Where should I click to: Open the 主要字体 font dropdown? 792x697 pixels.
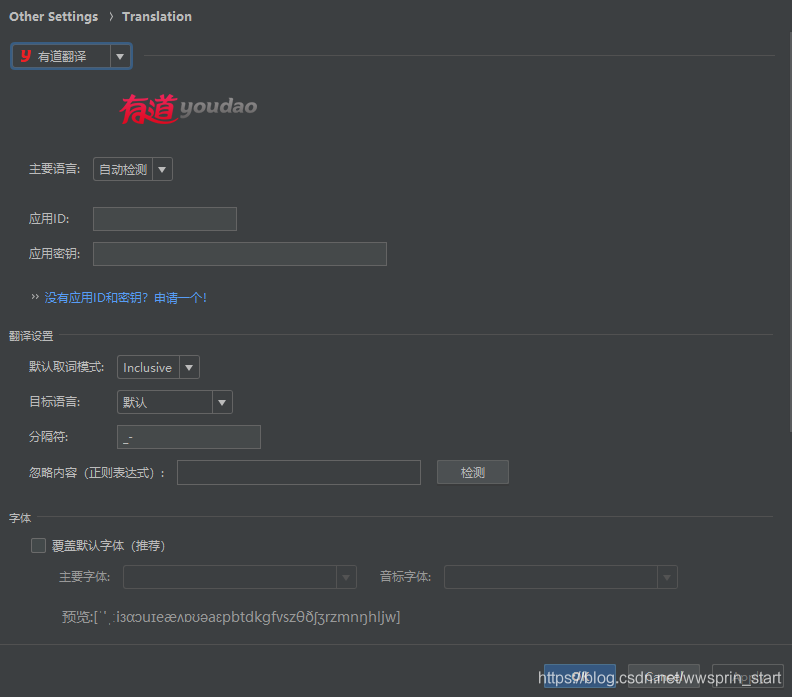pos(240,577)
